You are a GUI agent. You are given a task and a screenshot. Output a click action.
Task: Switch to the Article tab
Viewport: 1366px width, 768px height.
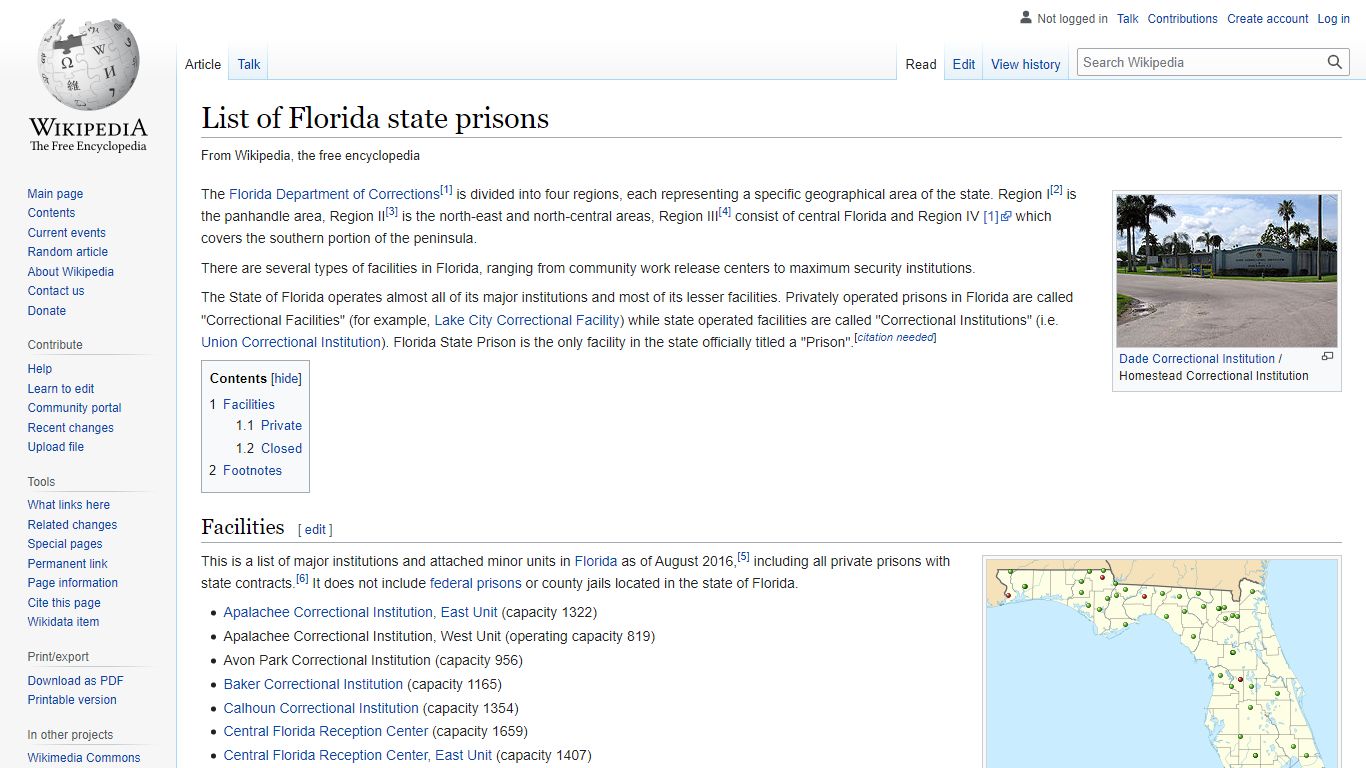point(203,64)
